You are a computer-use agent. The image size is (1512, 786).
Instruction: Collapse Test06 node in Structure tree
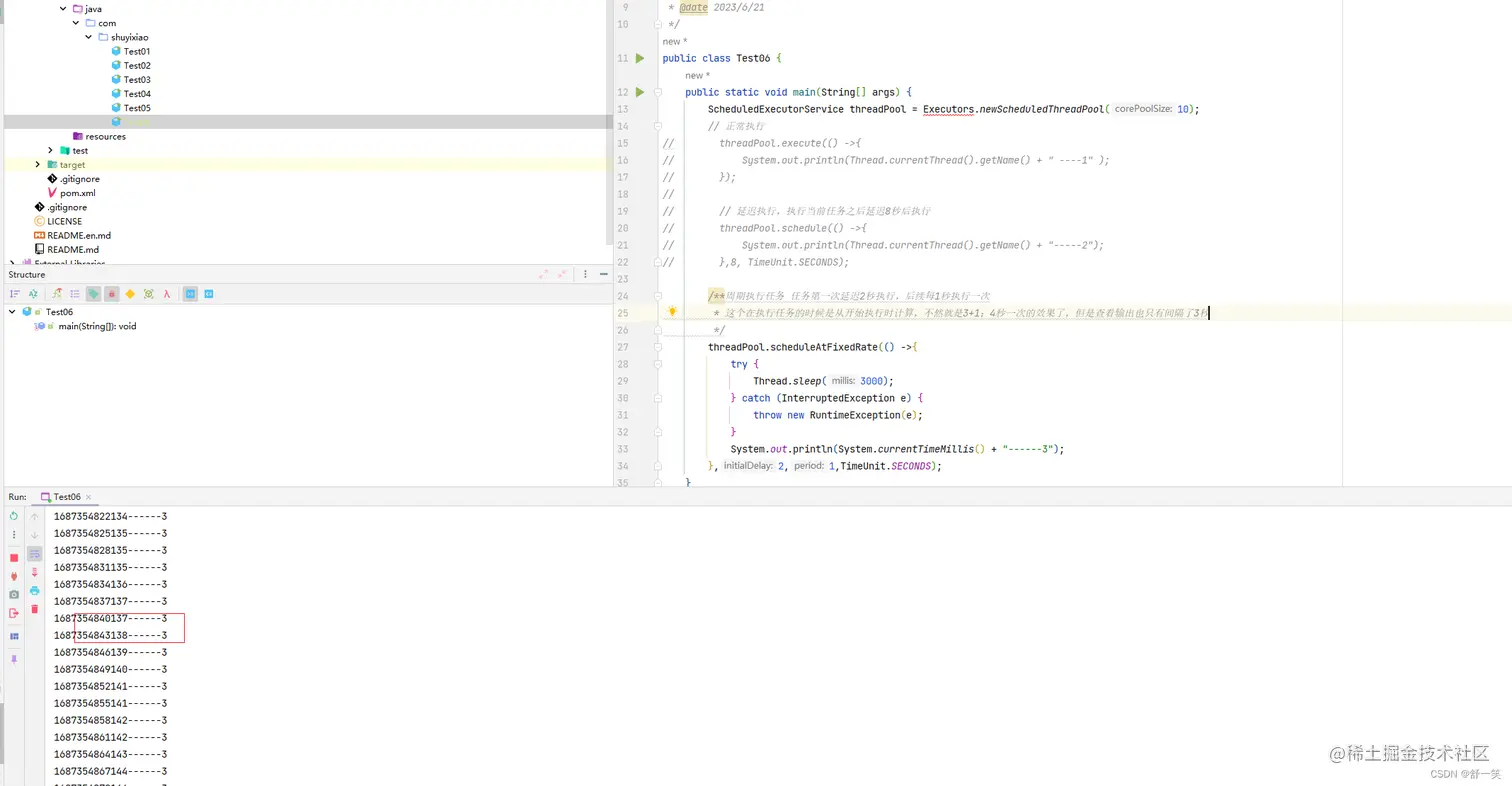12,312
